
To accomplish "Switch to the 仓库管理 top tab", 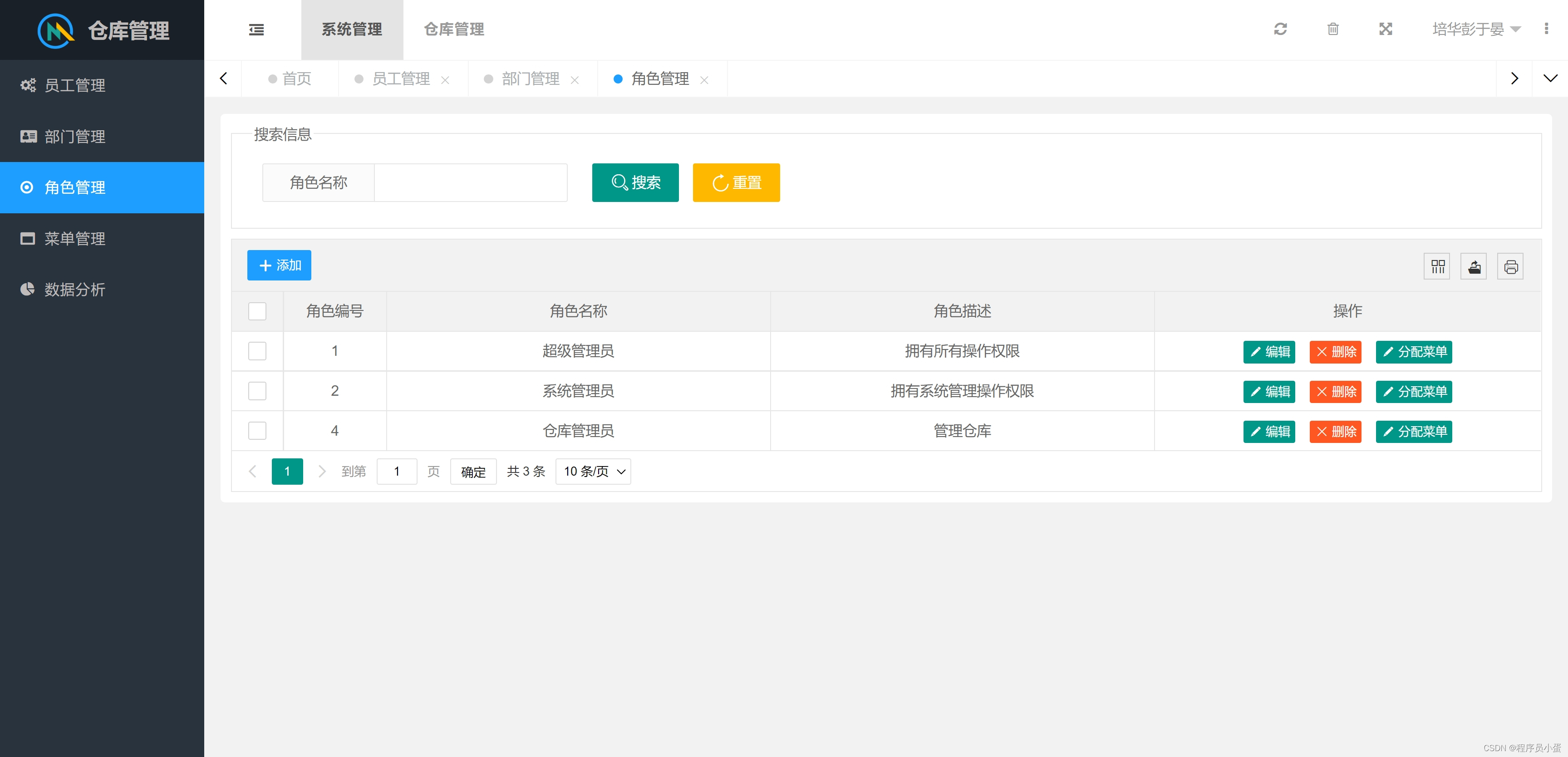I will coord(452,29).
